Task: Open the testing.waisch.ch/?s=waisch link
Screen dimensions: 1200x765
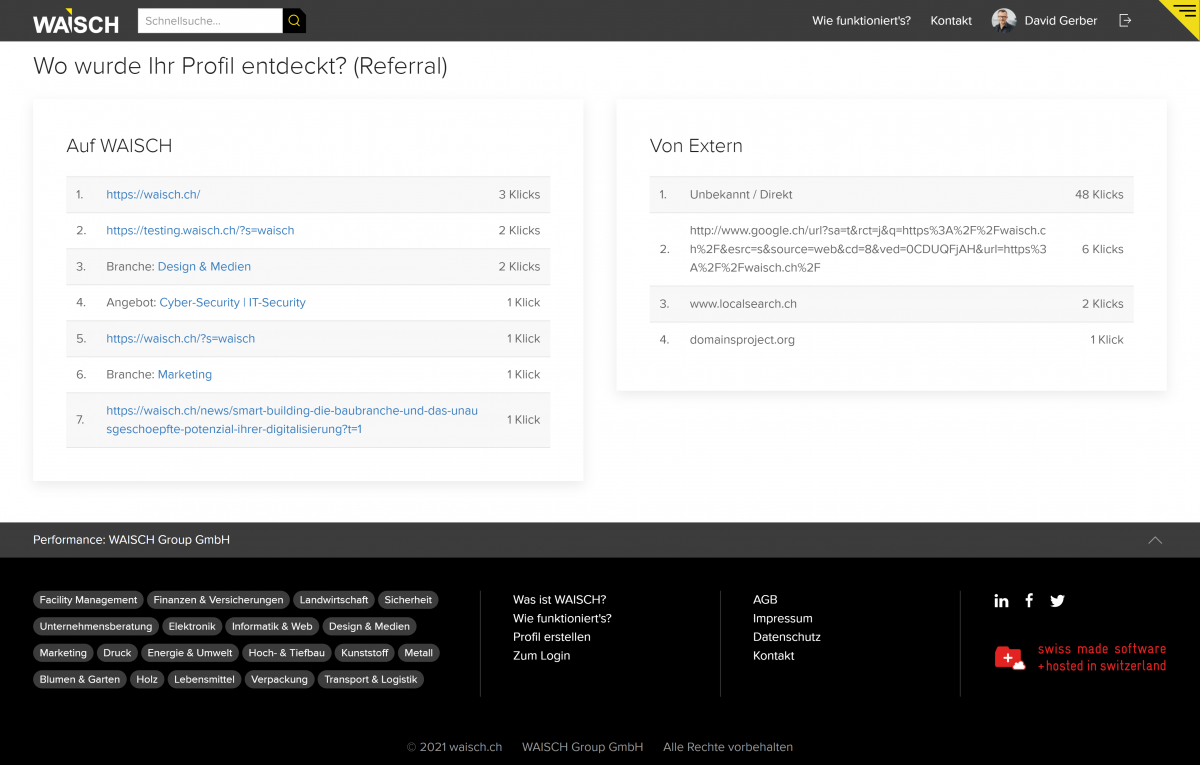Action: (200, 231)
